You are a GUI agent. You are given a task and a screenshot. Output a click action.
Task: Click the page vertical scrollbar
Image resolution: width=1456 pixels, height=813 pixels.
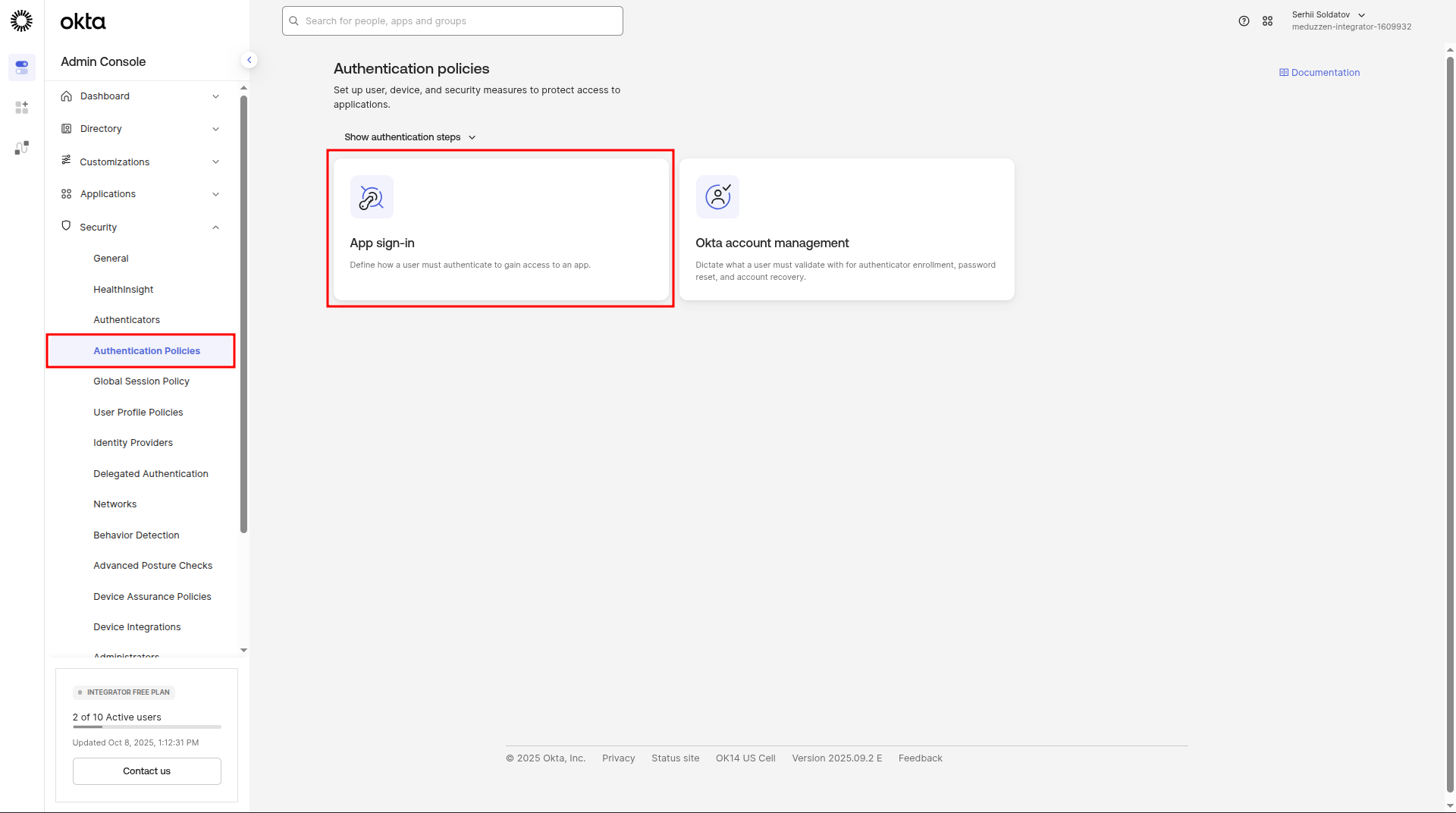tap(1450, 425)
